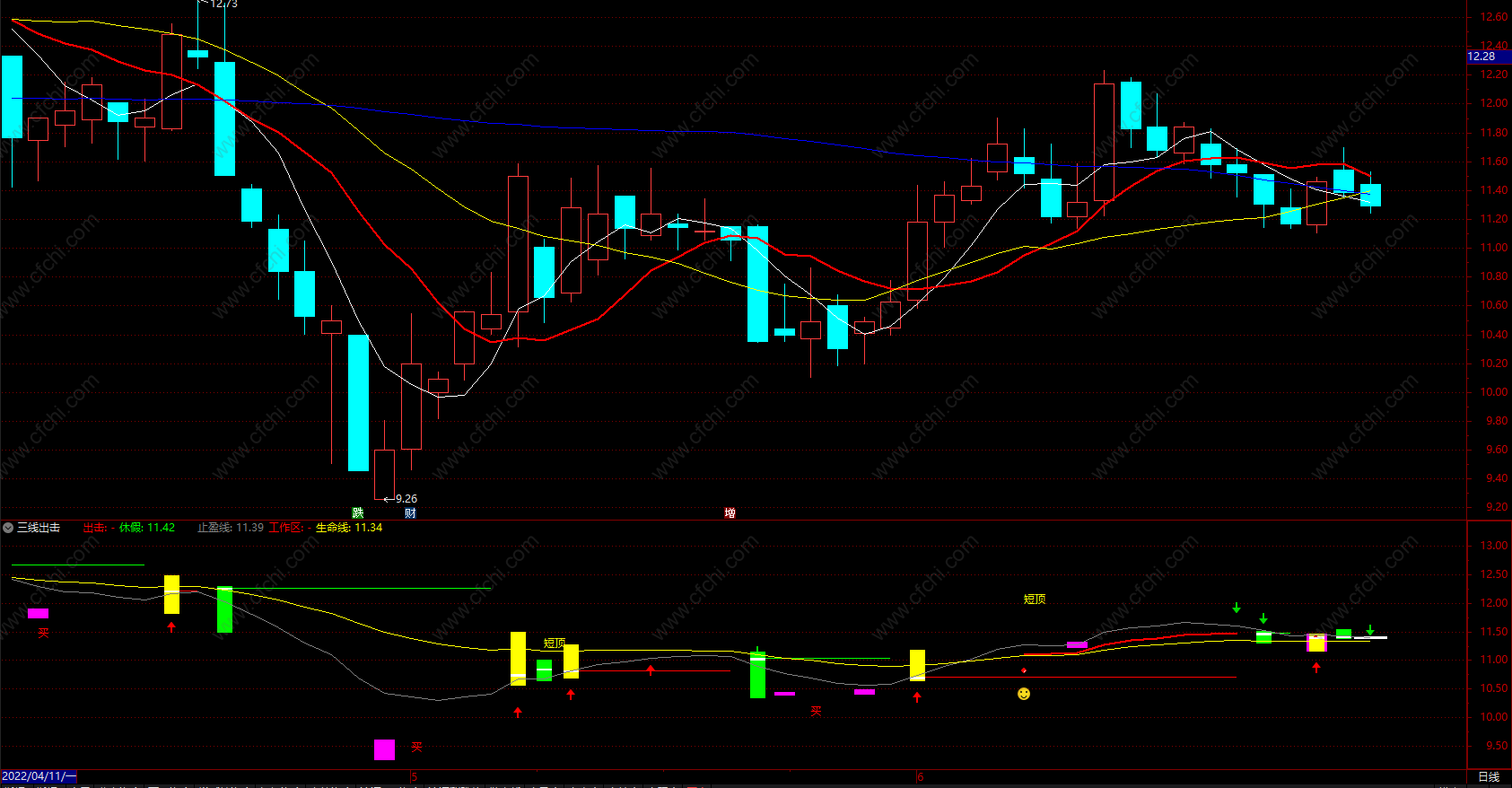Viewport: 1512px width, 788px height.
Task: Click the 9.20 price axis value
Action: [1496, 507]
